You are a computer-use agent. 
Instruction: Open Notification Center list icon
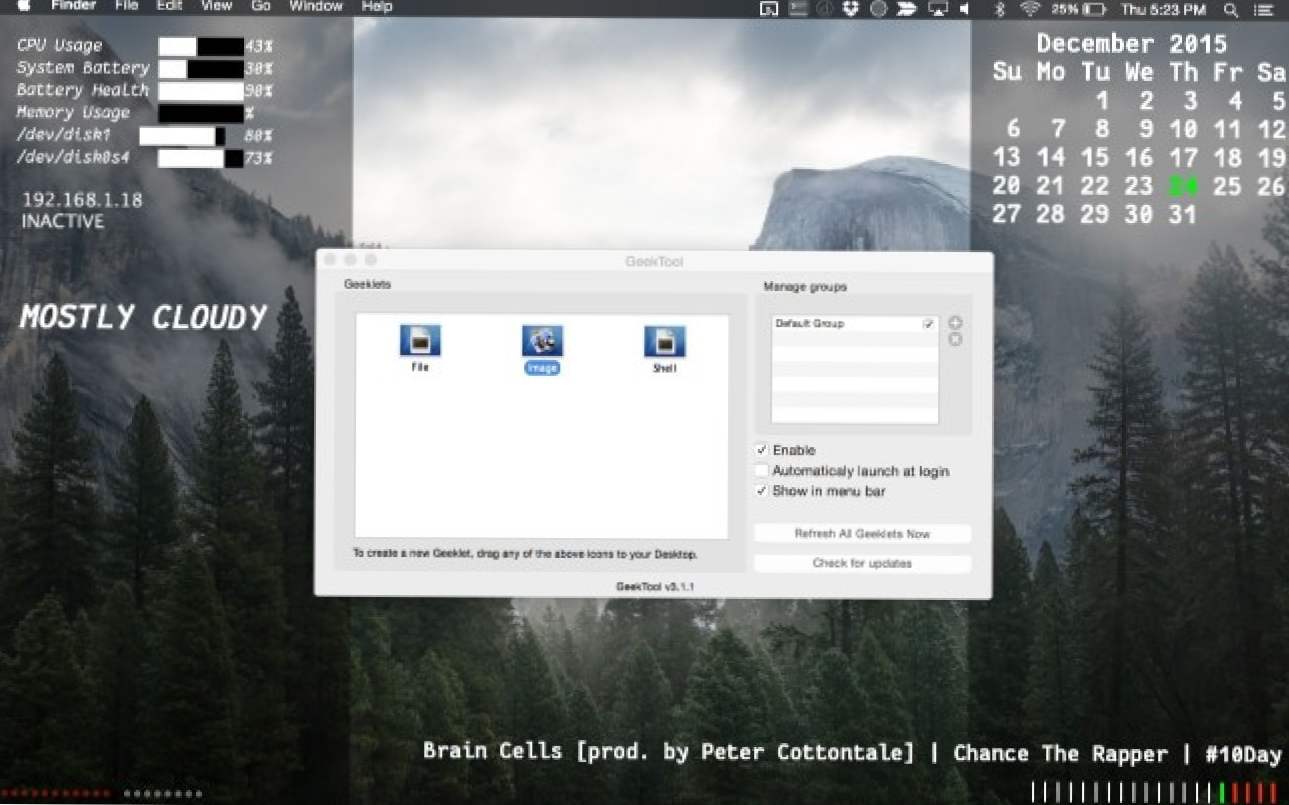coord(1265,10)
